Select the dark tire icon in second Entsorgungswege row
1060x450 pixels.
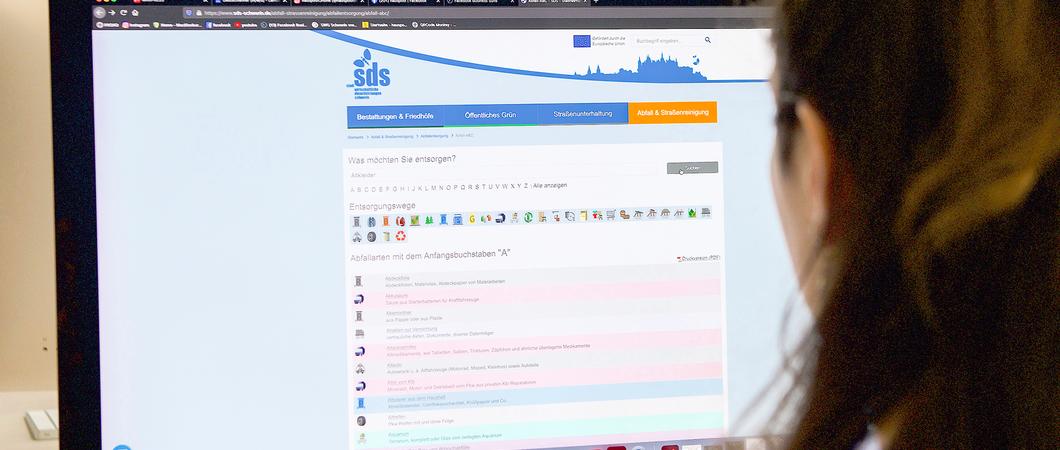(371, 237)
